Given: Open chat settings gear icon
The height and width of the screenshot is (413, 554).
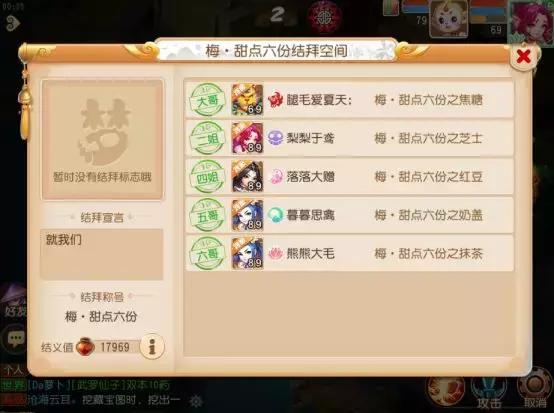Looking at the screenshot, I should (x=196, y=401).
